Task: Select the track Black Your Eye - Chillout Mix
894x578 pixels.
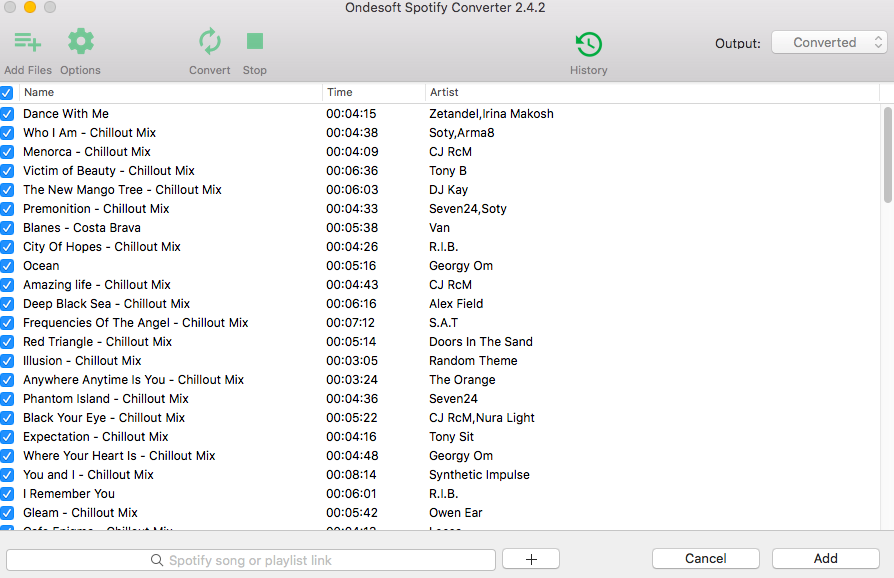Action: pos(104,418)
